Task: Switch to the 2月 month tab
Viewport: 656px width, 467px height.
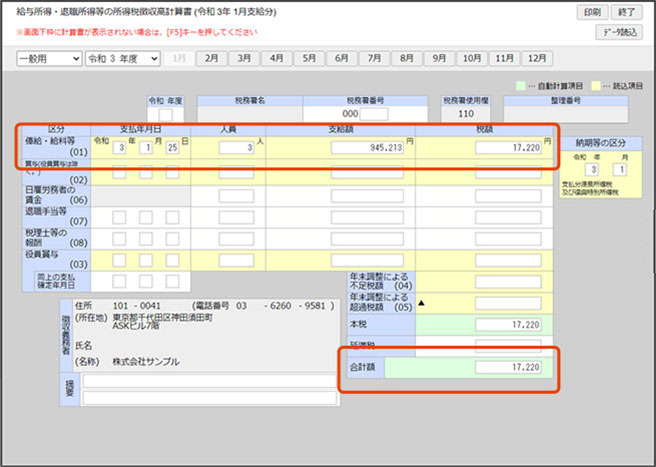Action: [212, 59]
